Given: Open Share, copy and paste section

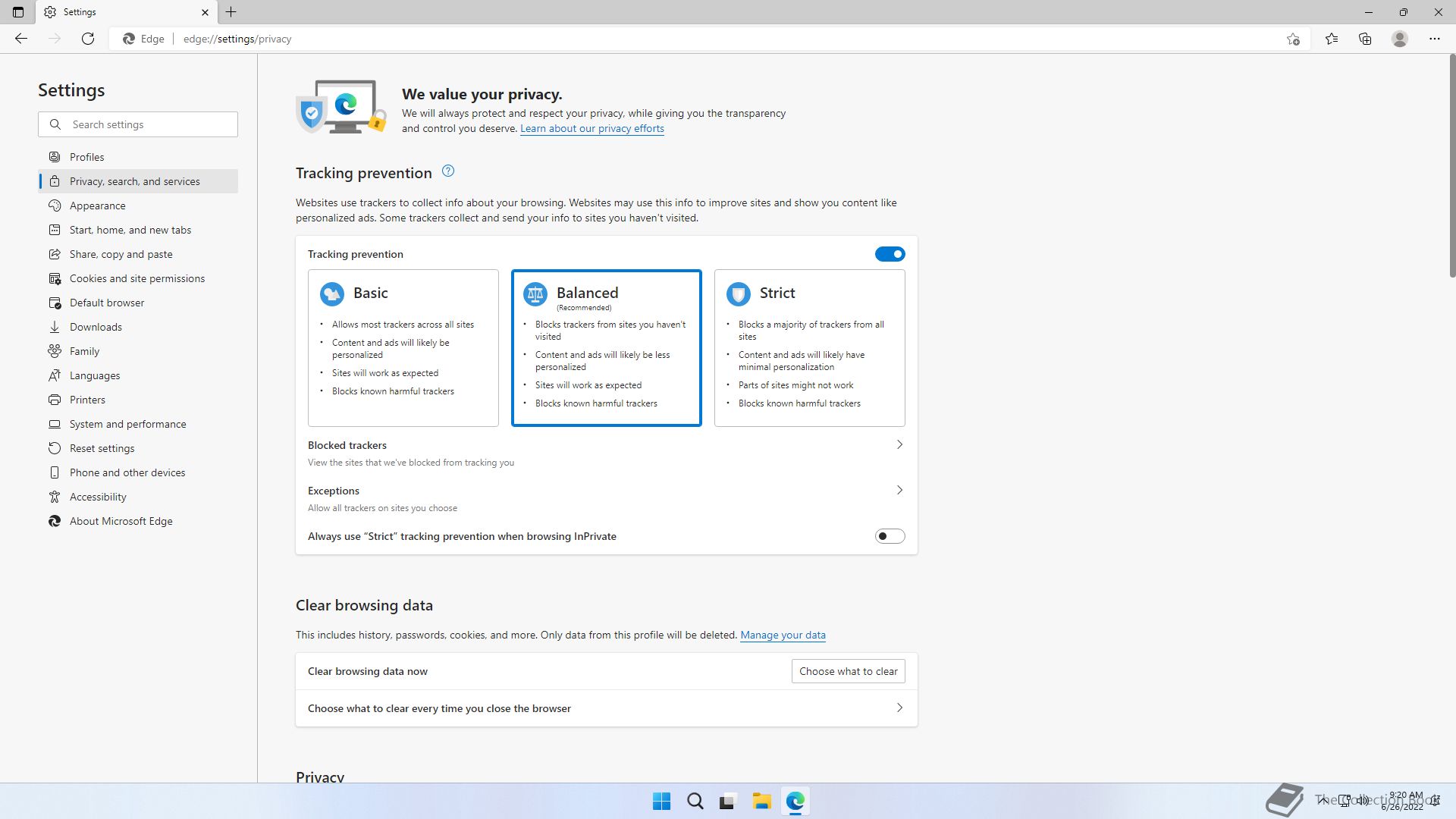Looking at the screenshot, I should tap(138, 254).
